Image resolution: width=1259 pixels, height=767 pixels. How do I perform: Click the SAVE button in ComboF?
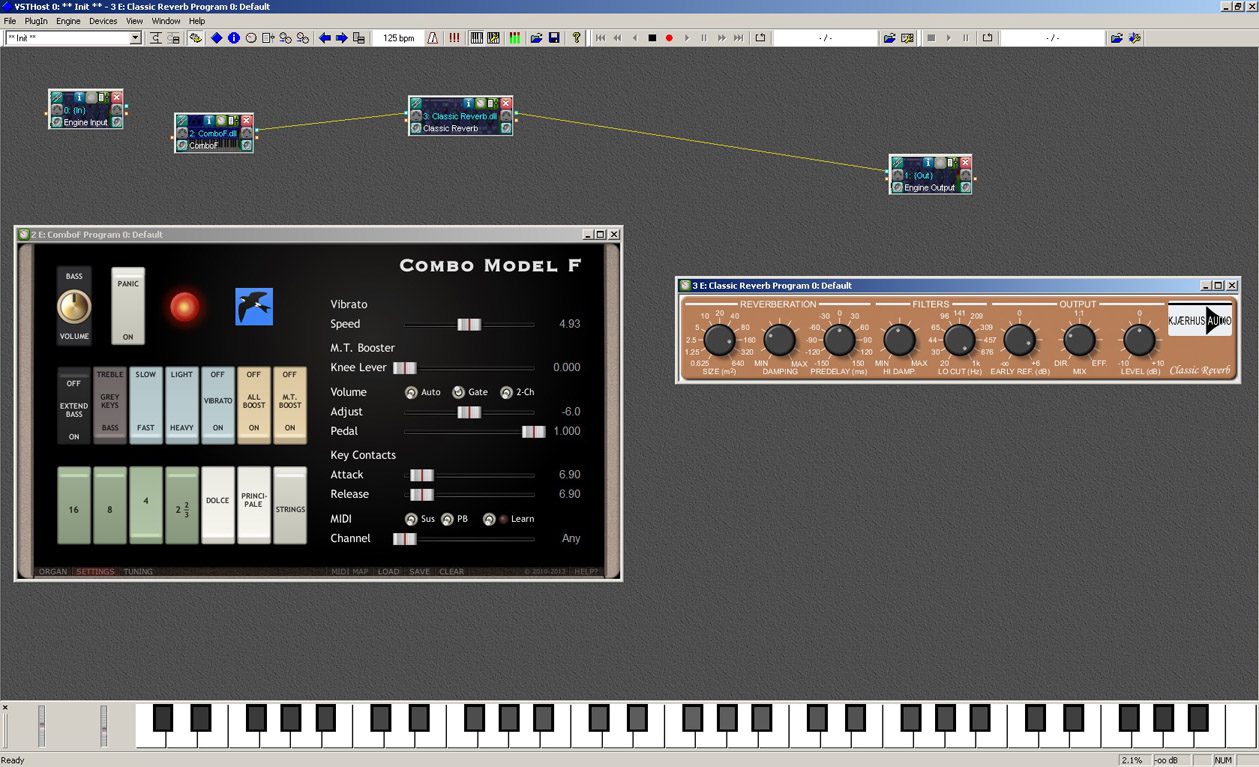[x=420, y=572]
